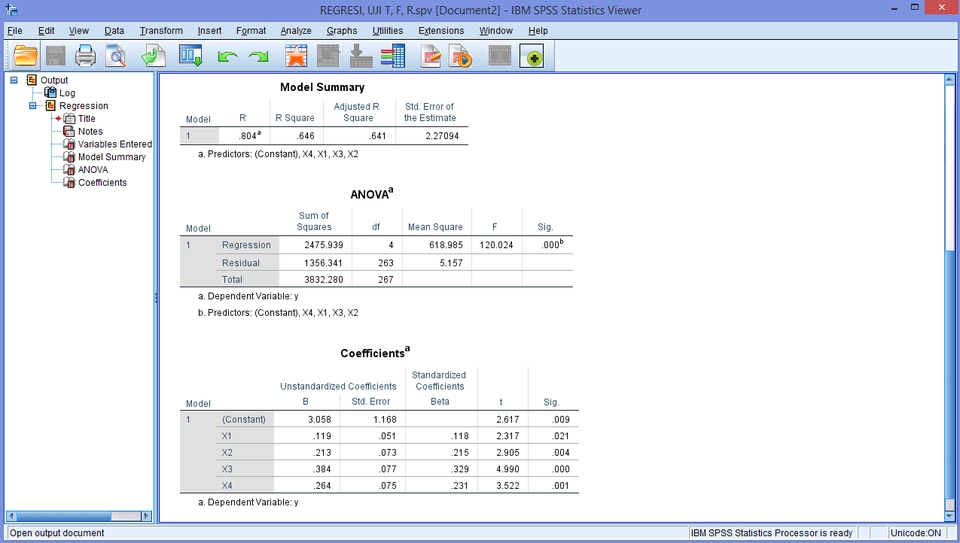The image size is (960, 543).
Task: Open the View menu
Action: pos(78,31)
